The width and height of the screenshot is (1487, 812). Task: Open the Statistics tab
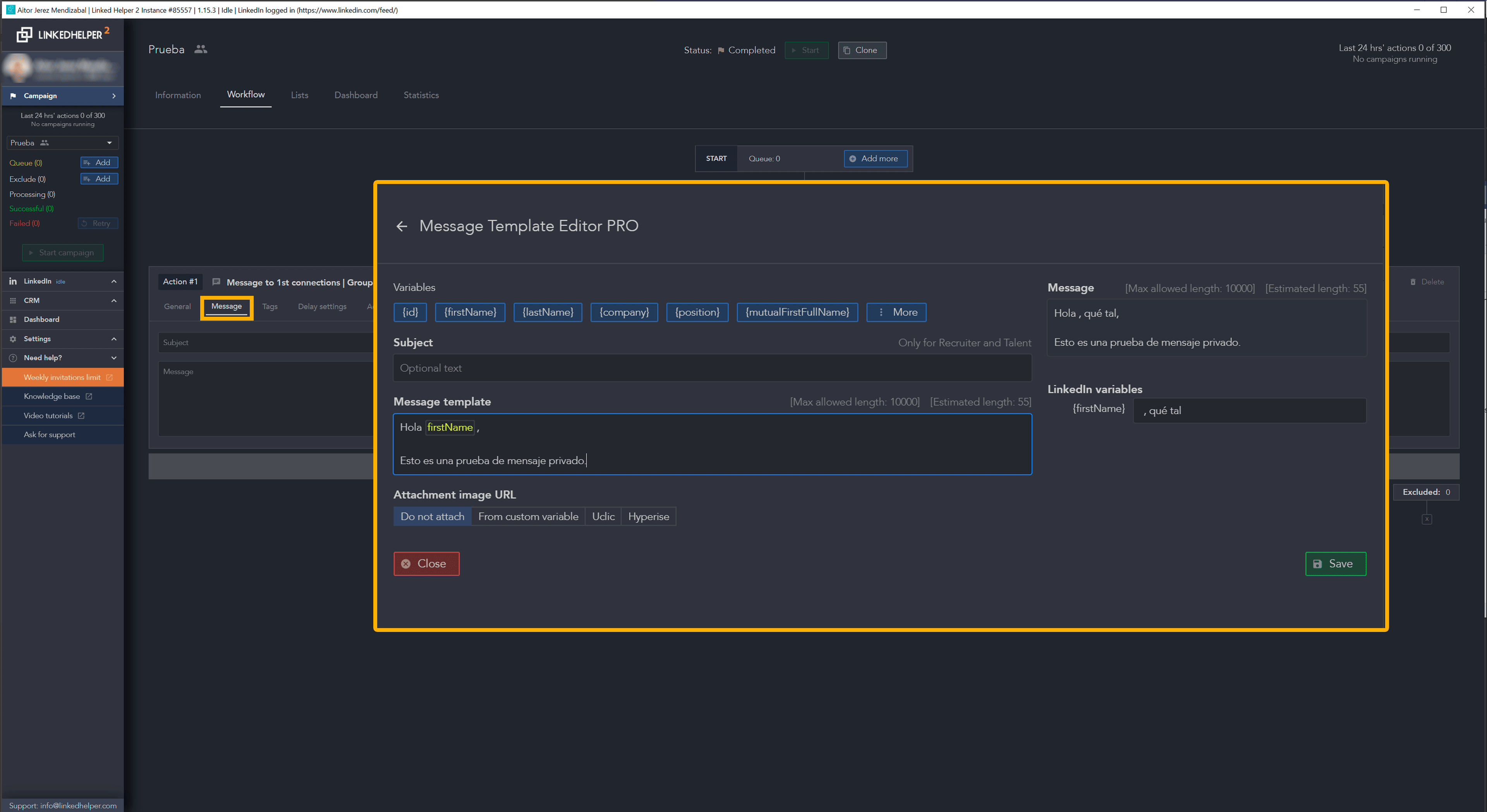(x=421, y=95)
